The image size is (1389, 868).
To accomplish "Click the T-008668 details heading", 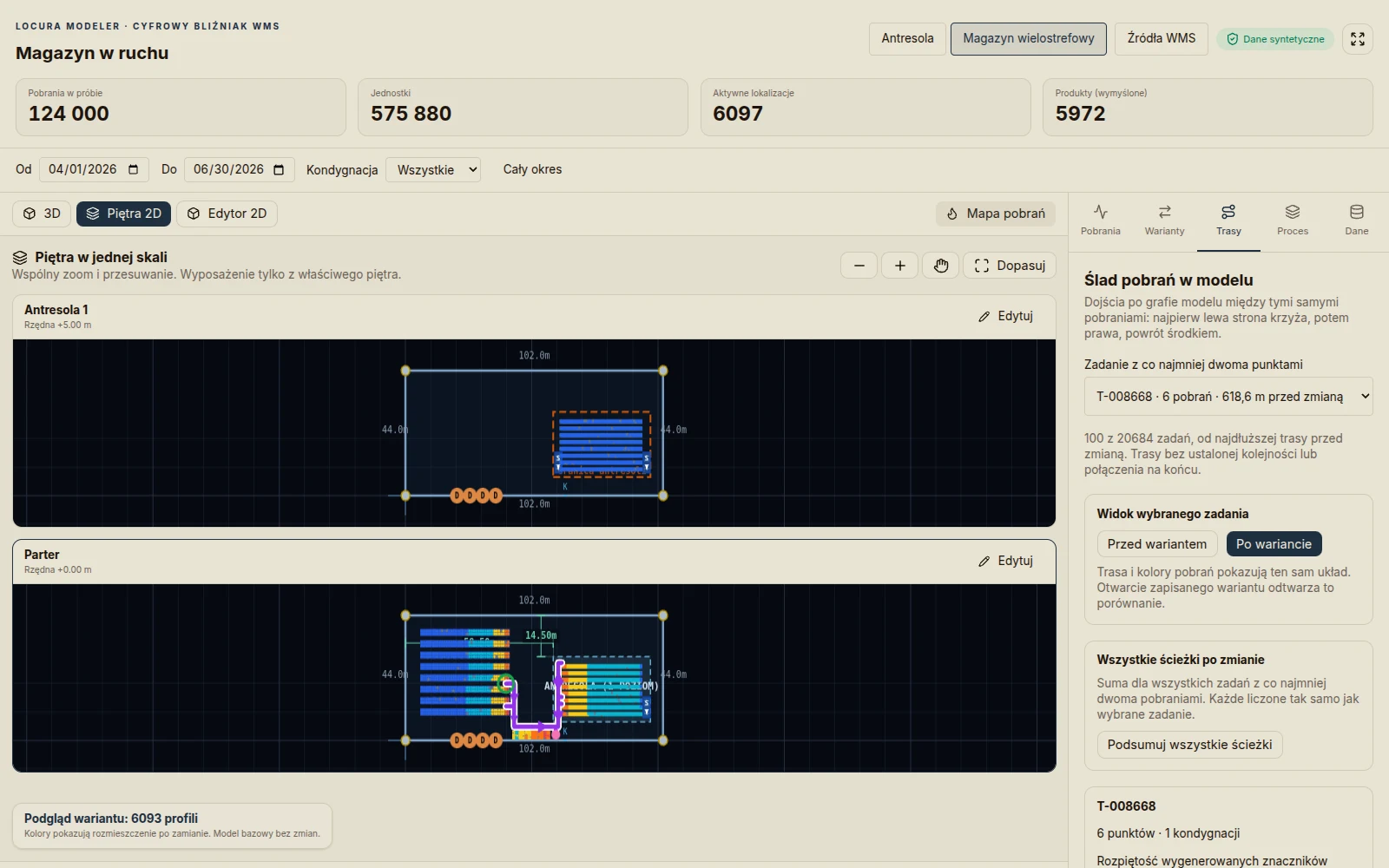I will (x=1126, y=806).
